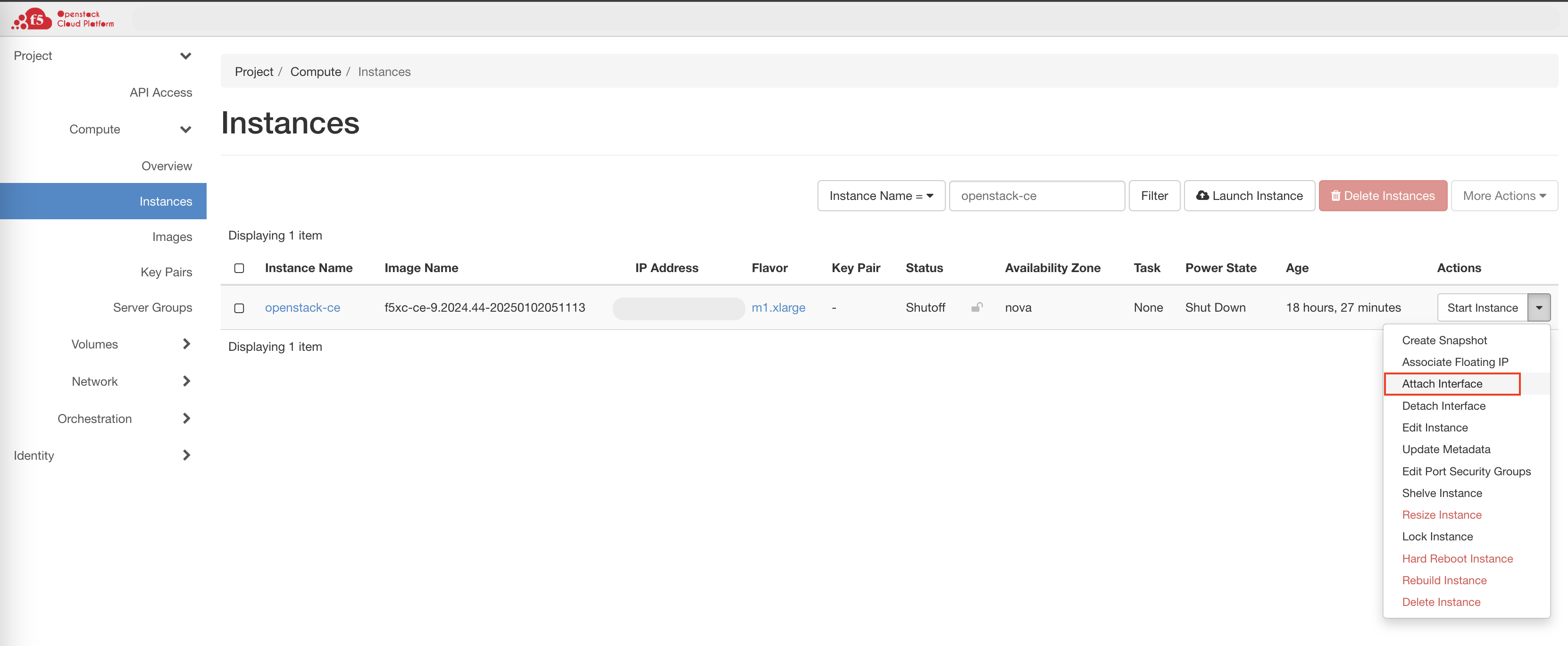Check the openstack-ce row checkbox
1568x646 pixels.
click(239, 308)
